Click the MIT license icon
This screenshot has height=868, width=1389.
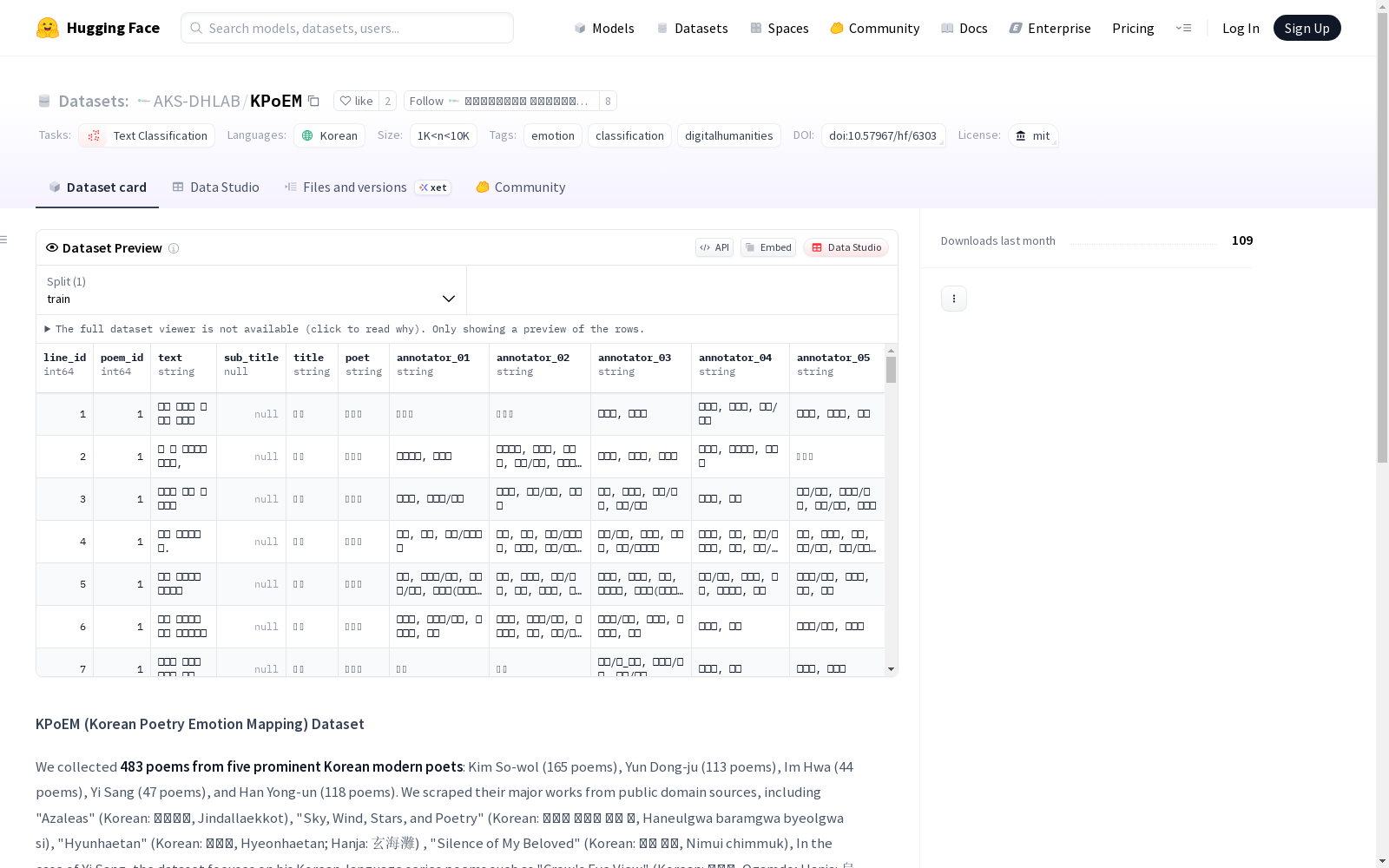pyautogui.click(x=1021, y=135)
